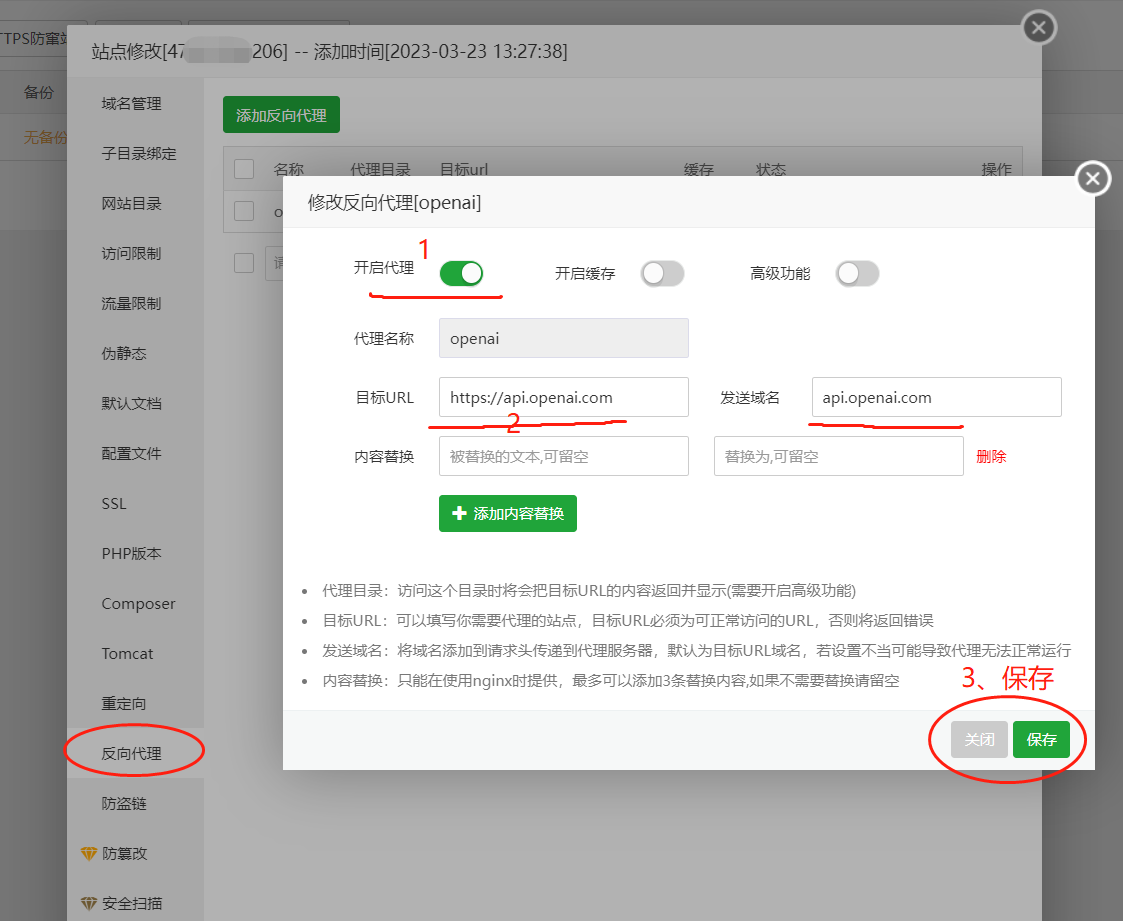Switch to 域名管理 in the sidebar
1123x921 pixels.
(131, 103)
